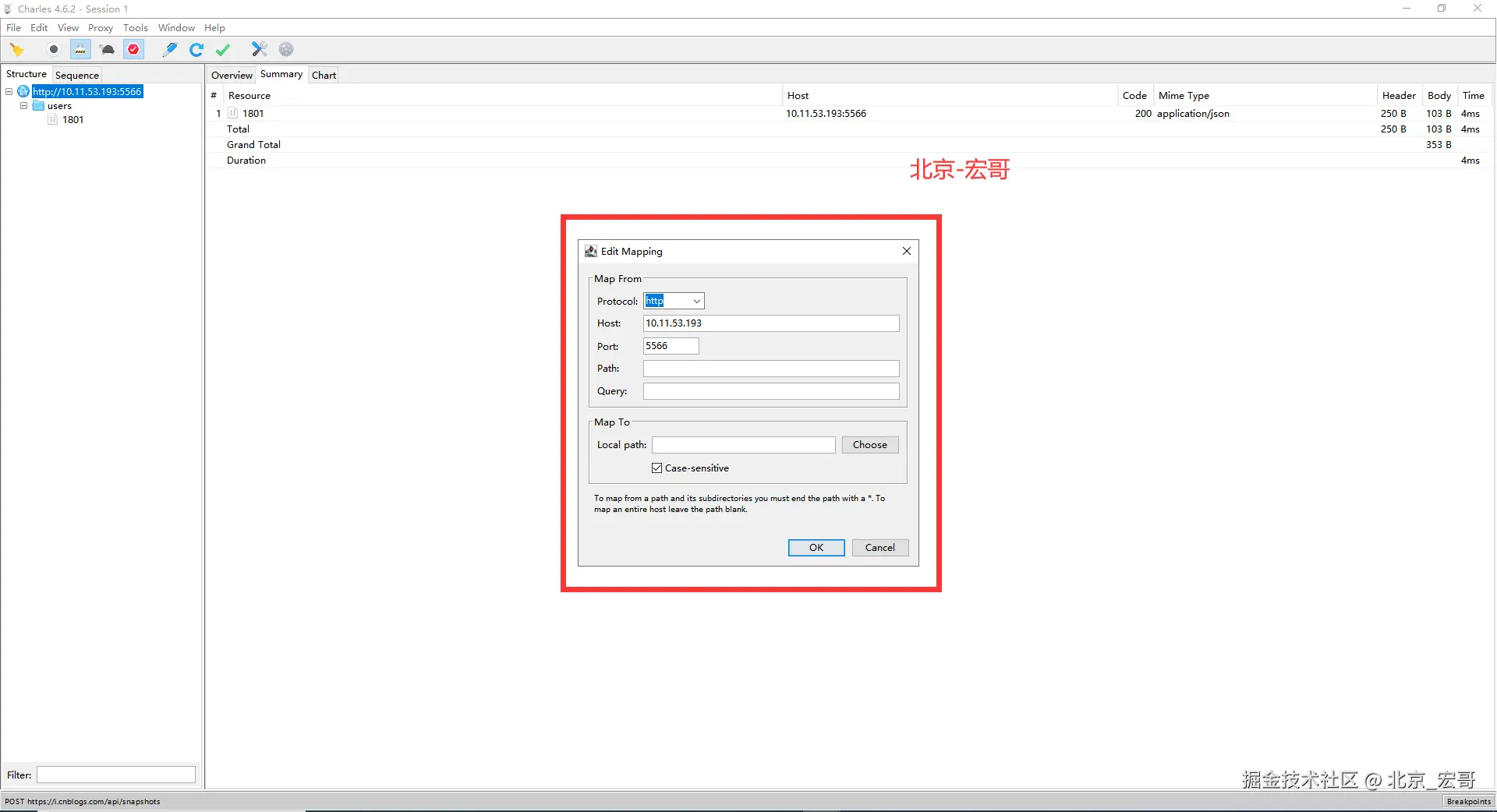Click the 1801 file icon in tree

pyautogui.click(x=52, y=120)
